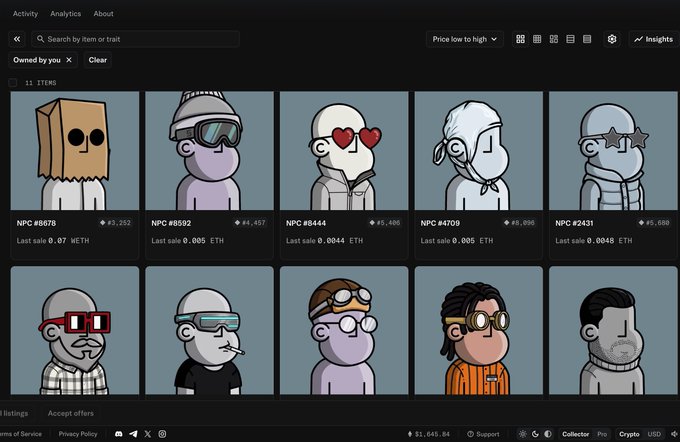Screen dimensions: 680x442
Task: Open the heart glasses NPC #8444 image
Action: [344, 151]
